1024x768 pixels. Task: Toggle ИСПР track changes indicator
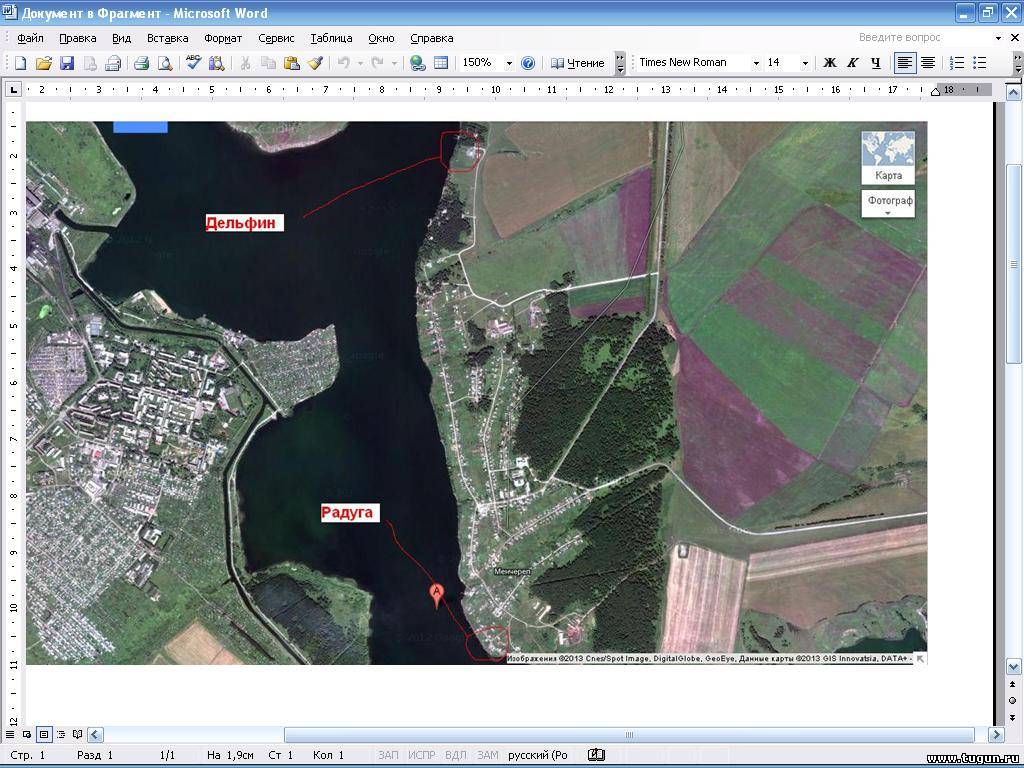pos(422,755)
